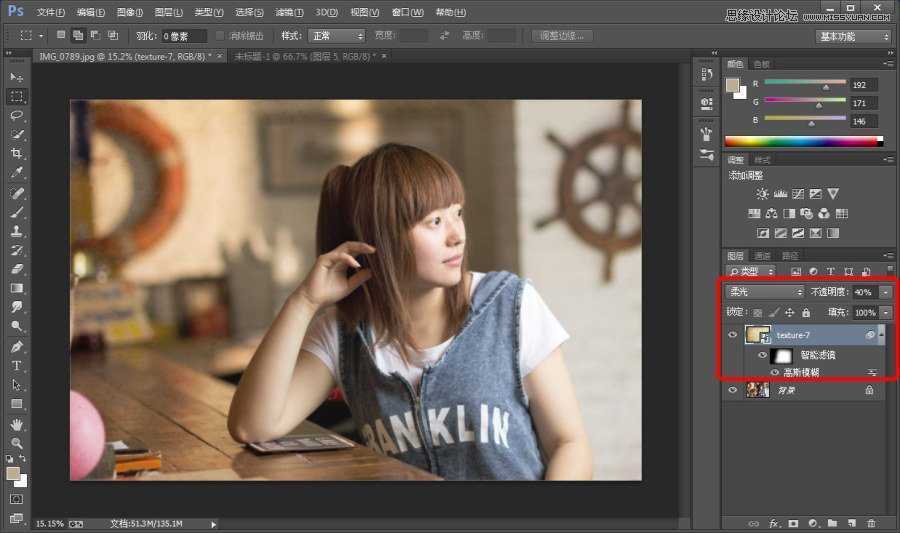900x533 pixels.
Task: Select the Crop tool
Action: (17, 153)
